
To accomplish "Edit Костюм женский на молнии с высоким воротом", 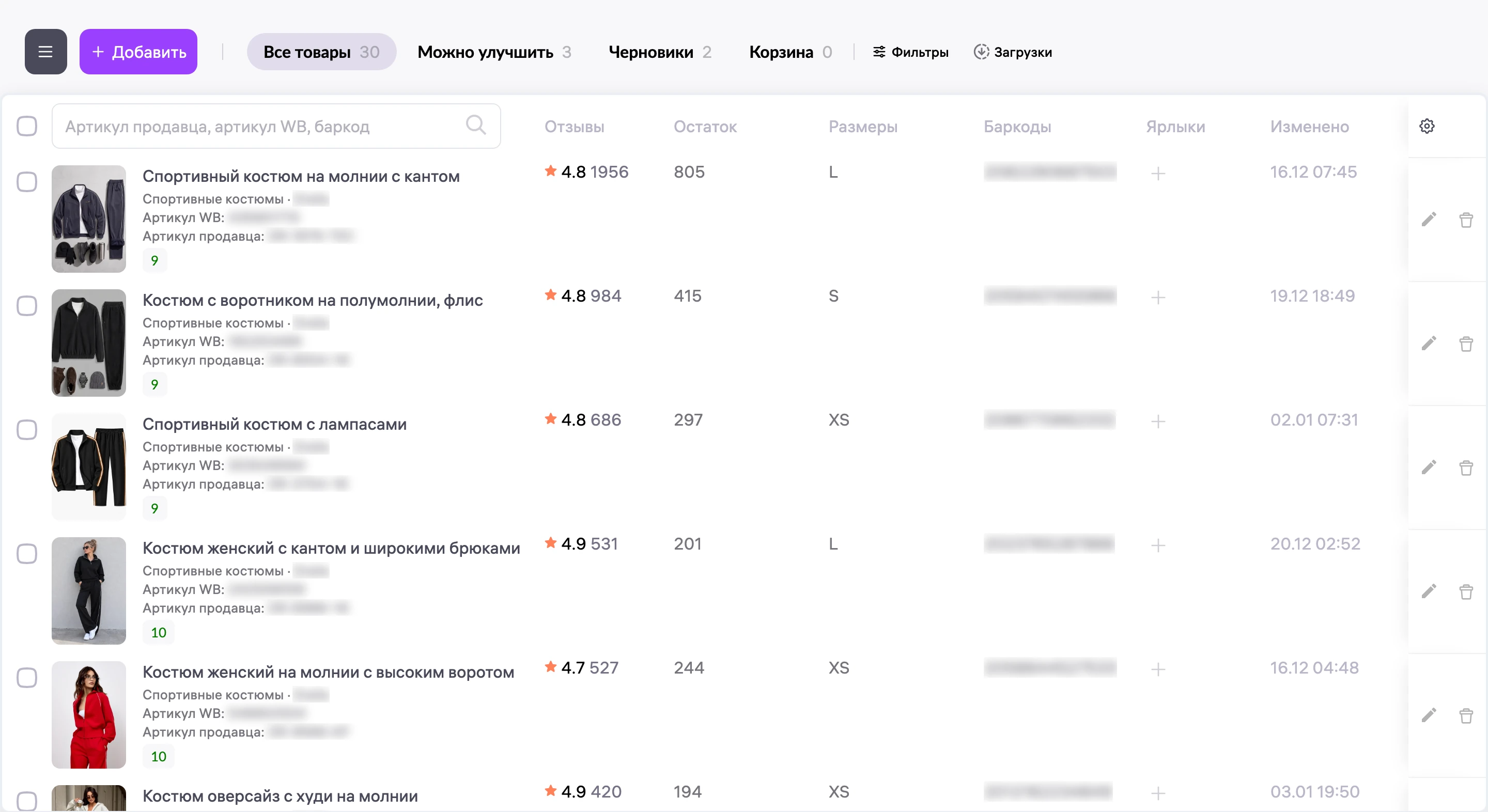I will [x=1429, y=715].
